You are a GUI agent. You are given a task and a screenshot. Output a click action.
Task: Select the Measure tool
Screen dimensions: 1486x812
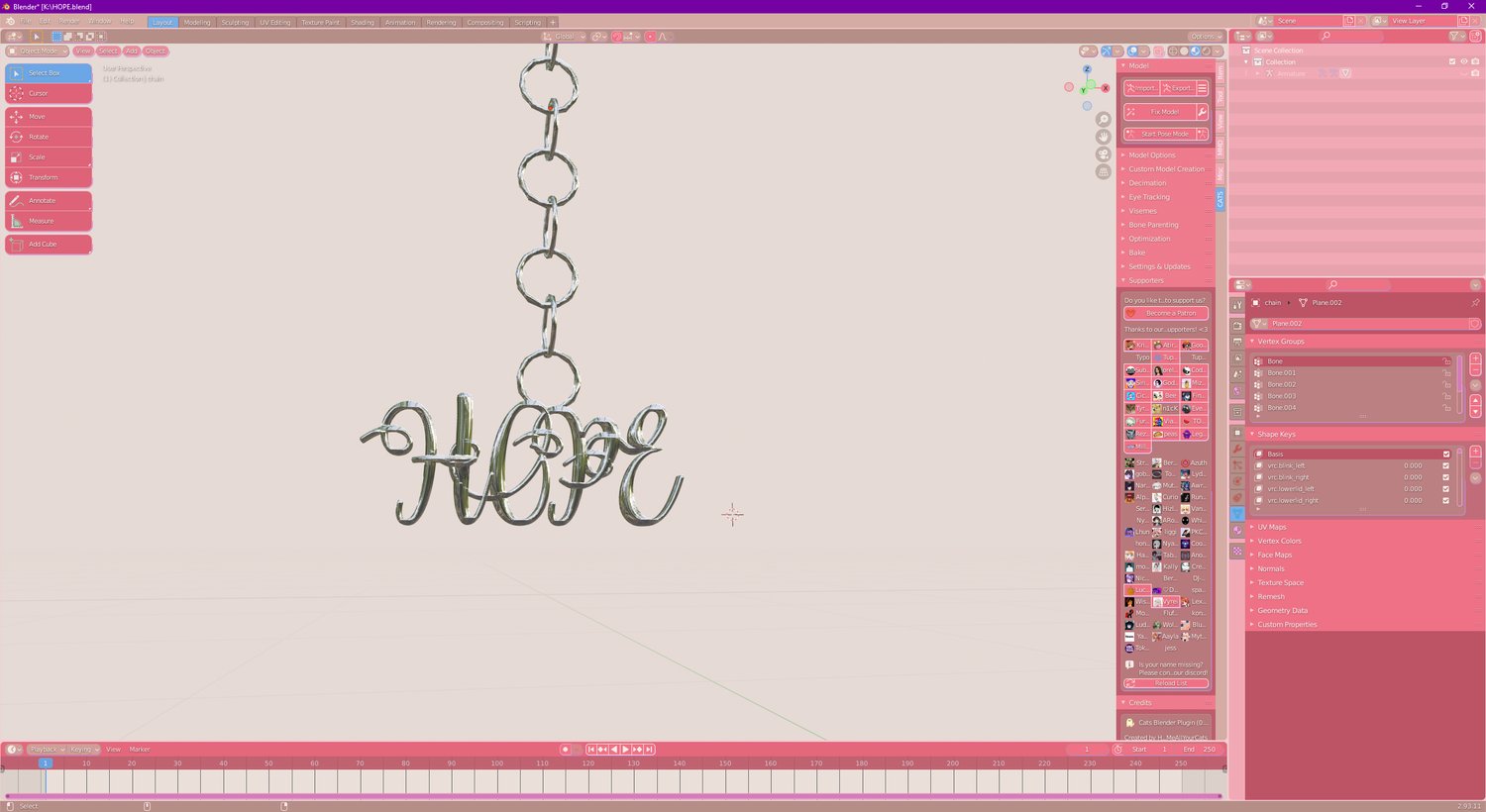click(49, 221)
